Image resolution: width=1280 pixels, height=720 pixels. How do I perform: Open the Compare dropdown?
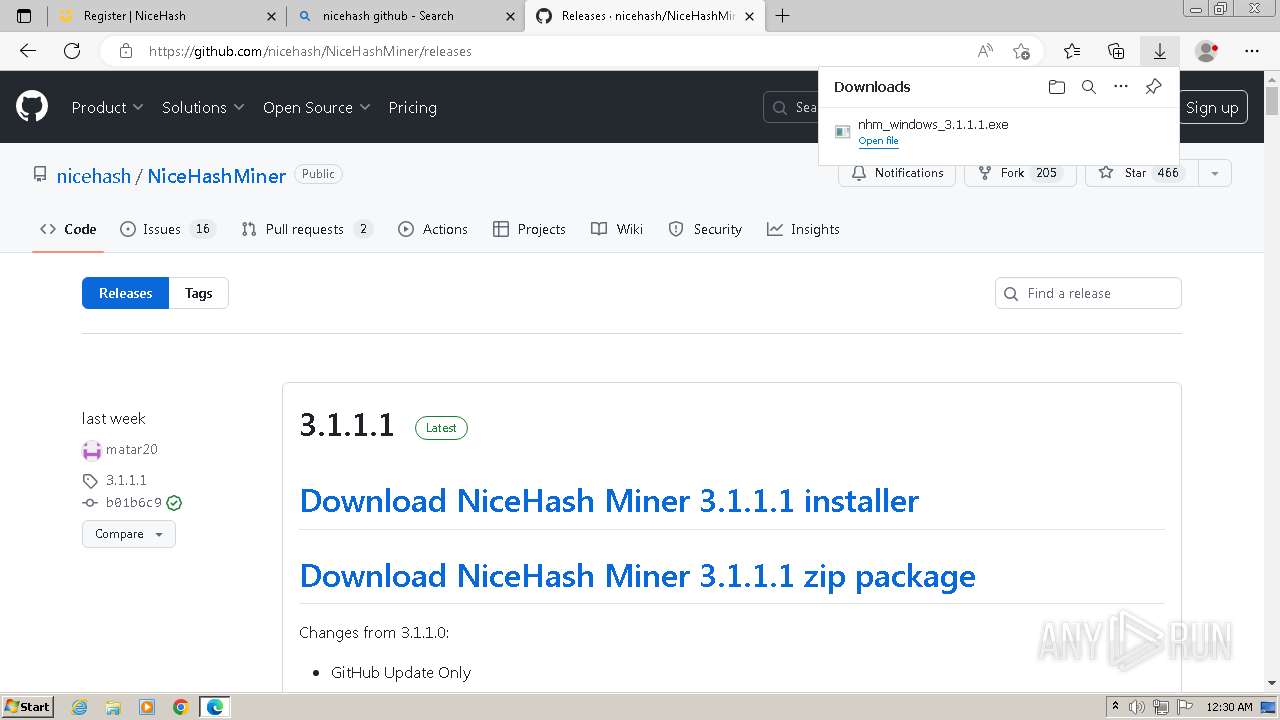coord(128,534)
